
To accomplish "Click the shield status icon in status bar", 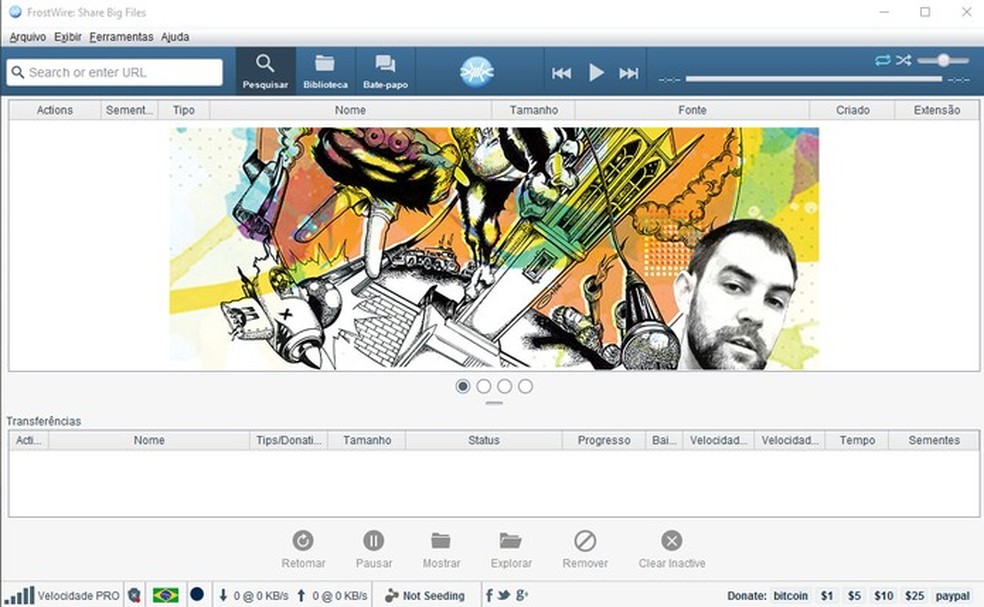I will [x=134, y=595].
